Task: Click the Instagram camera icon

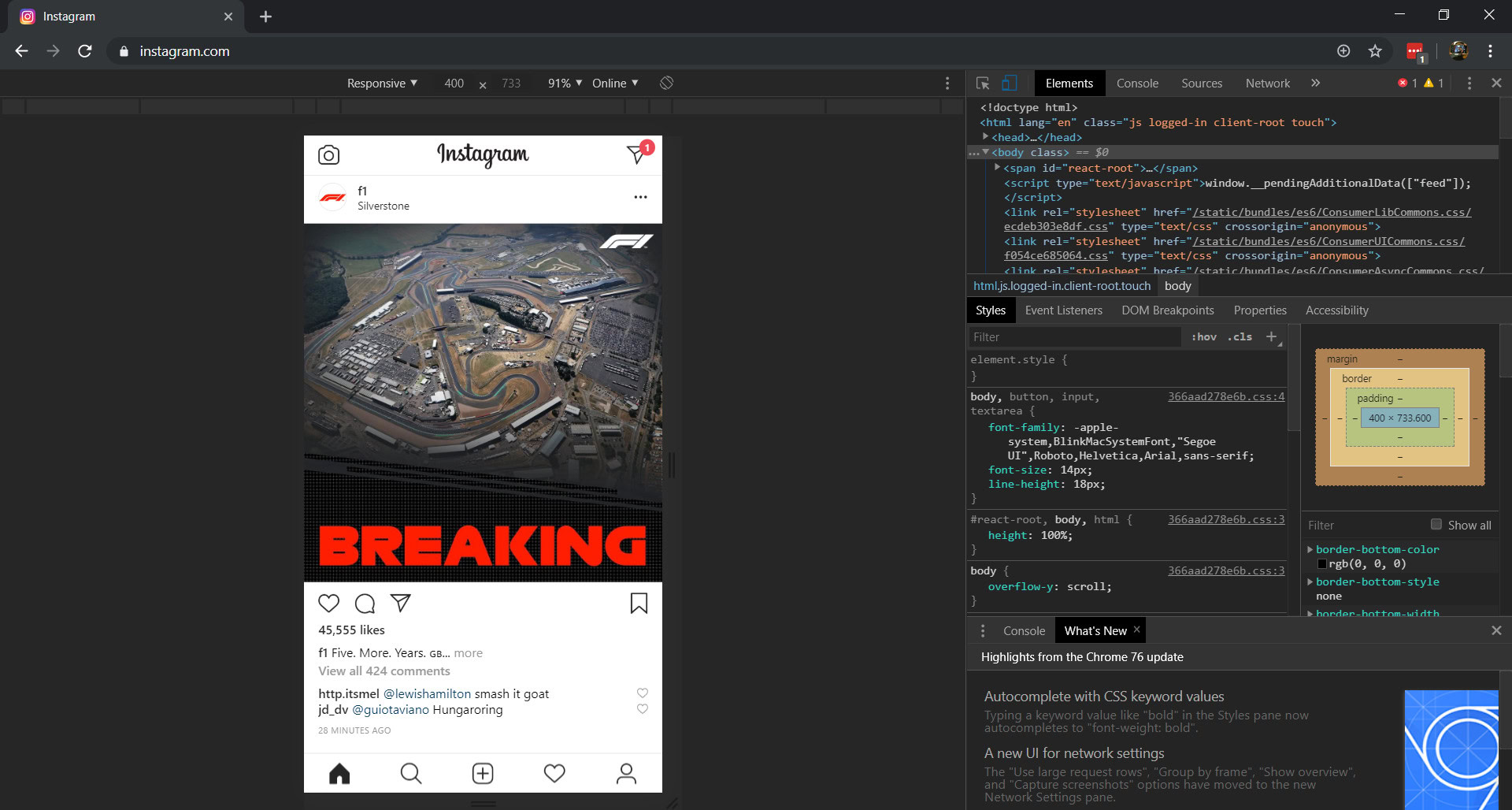Action: coord(328,154)
